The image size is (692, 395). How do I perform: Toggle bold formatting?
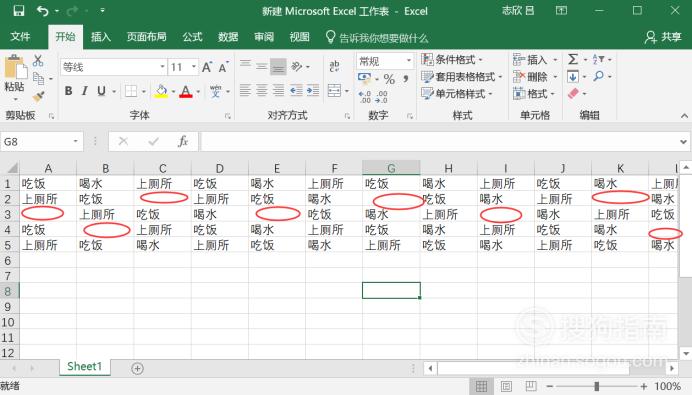point(68,91)
